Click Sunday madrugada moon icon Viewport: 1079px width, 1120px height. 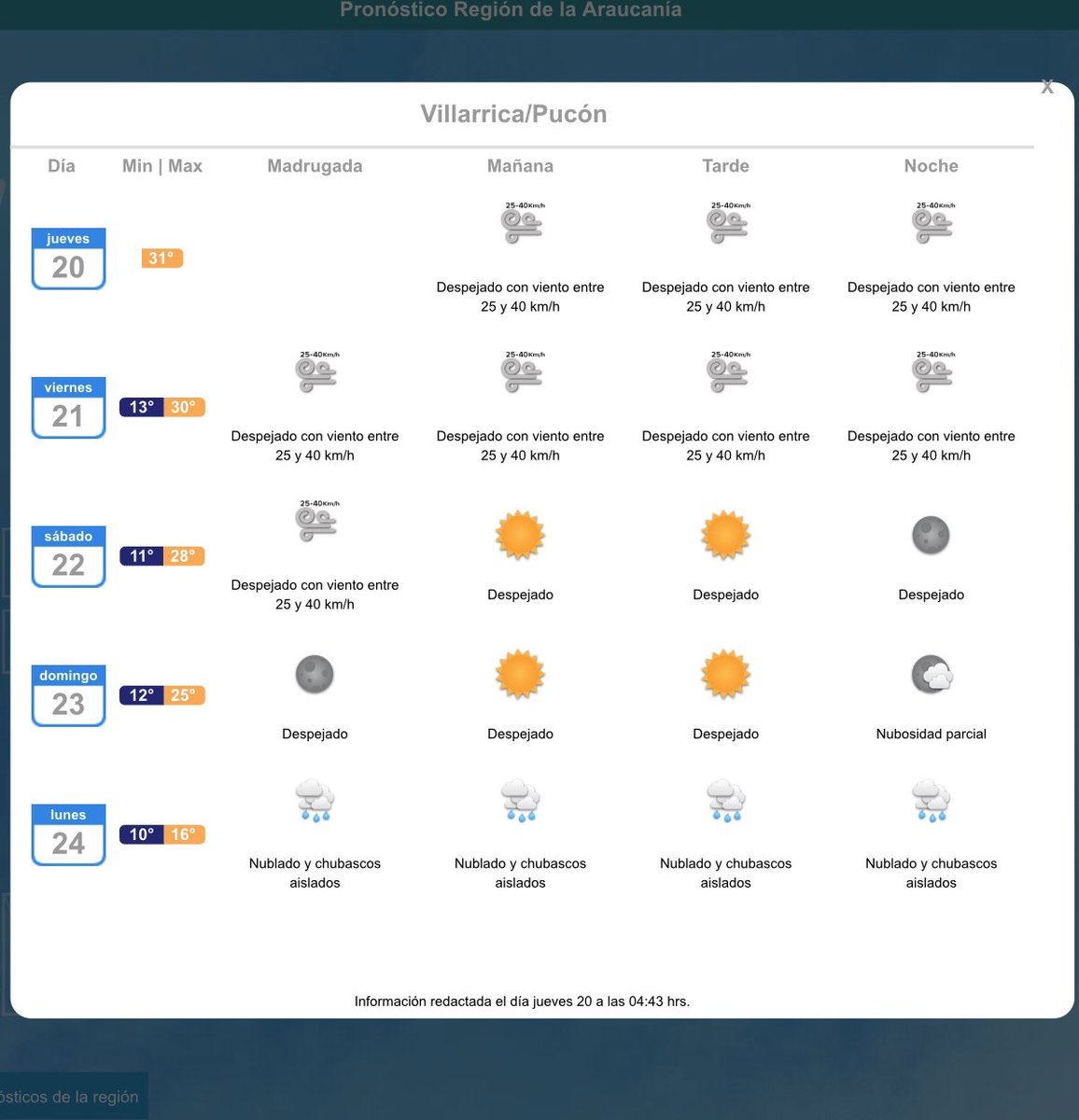315,674
